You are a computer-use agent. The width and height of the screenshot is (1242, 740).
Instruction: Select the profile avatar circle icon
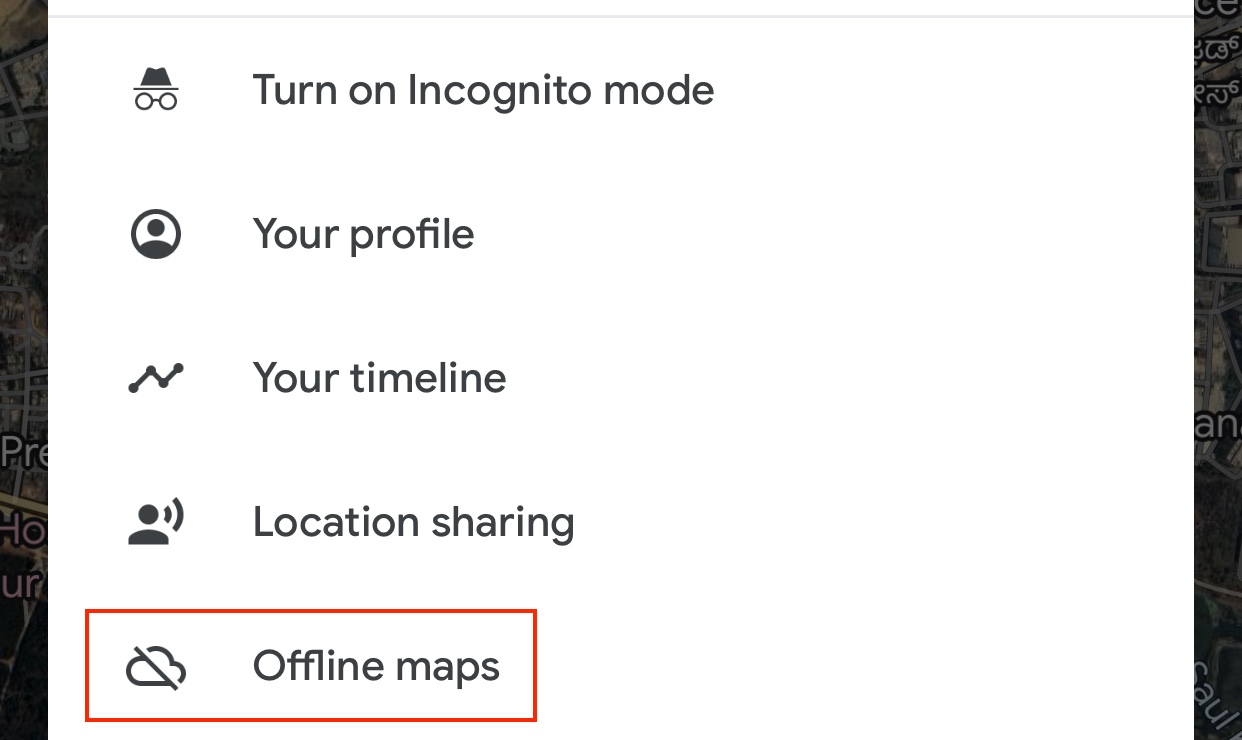pos(155,233)
